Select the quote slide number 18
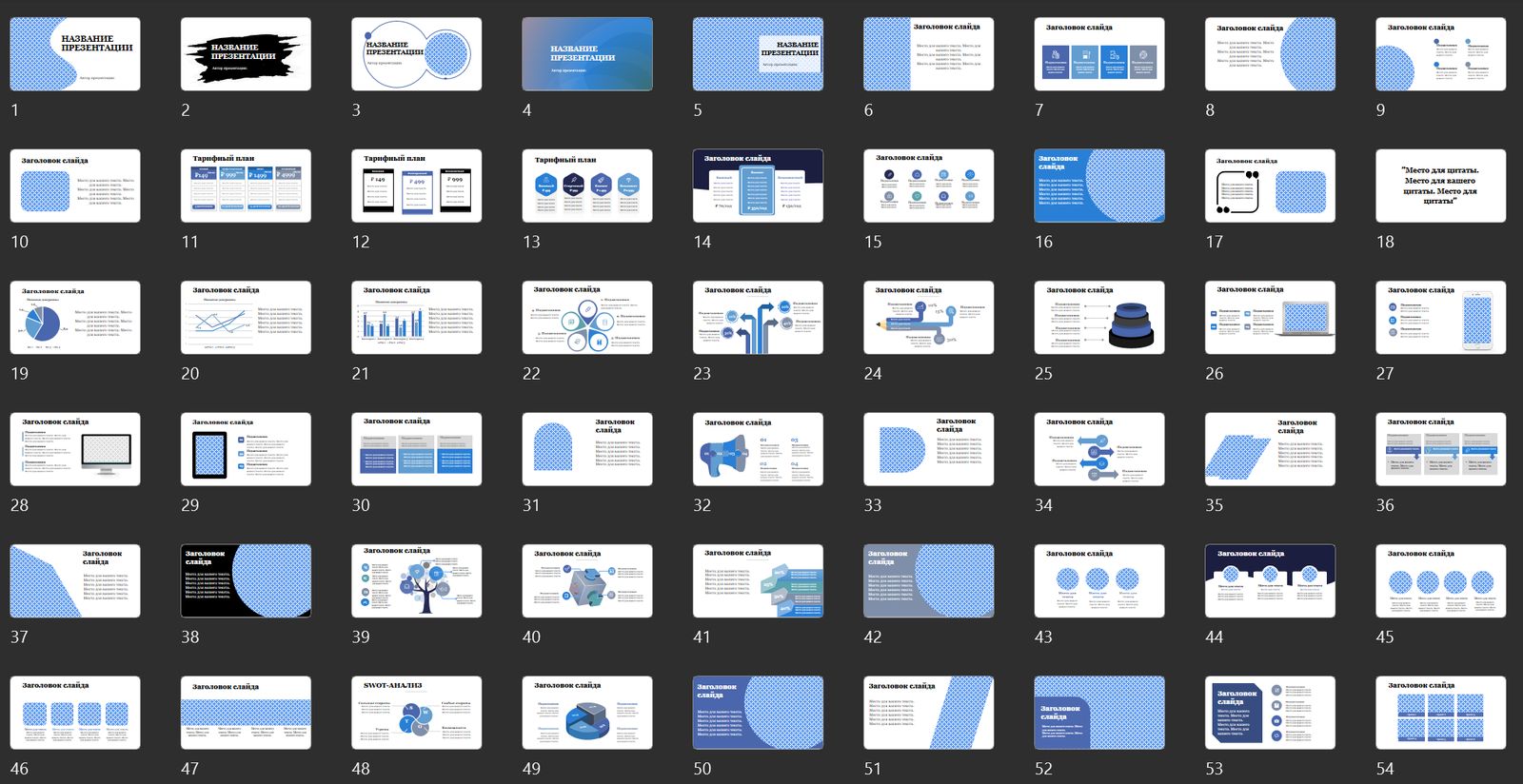Image resolution: width=1523 pixels, height=784 pixels. click(x=1440, y=186)
